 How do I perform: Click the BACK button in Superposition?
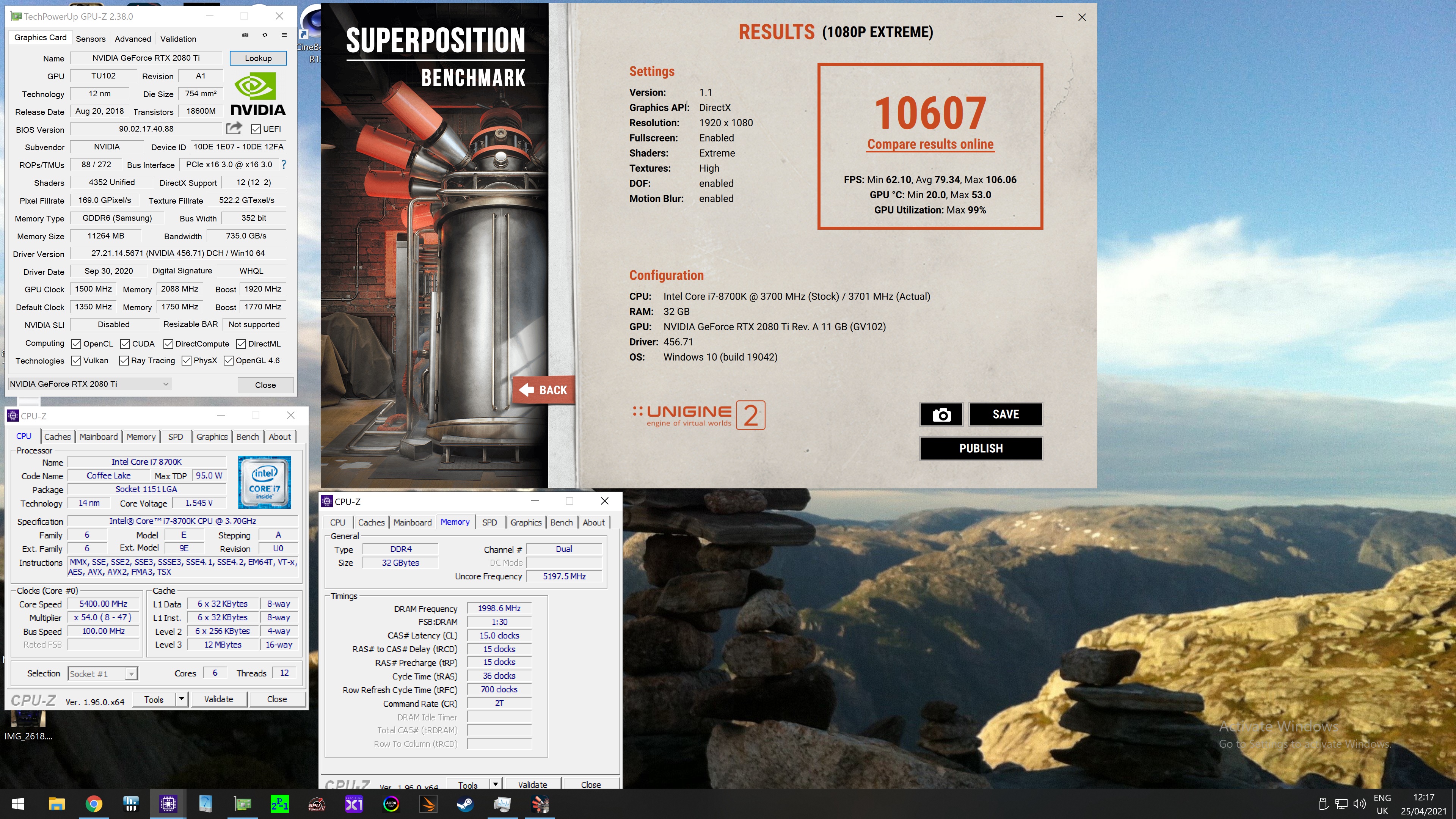543,390
